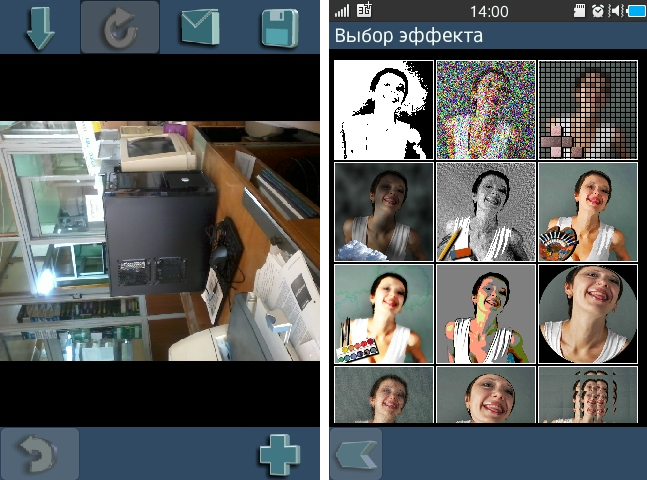
Task: Choose the bulge fisheye face effect
Action: point(486,395)
